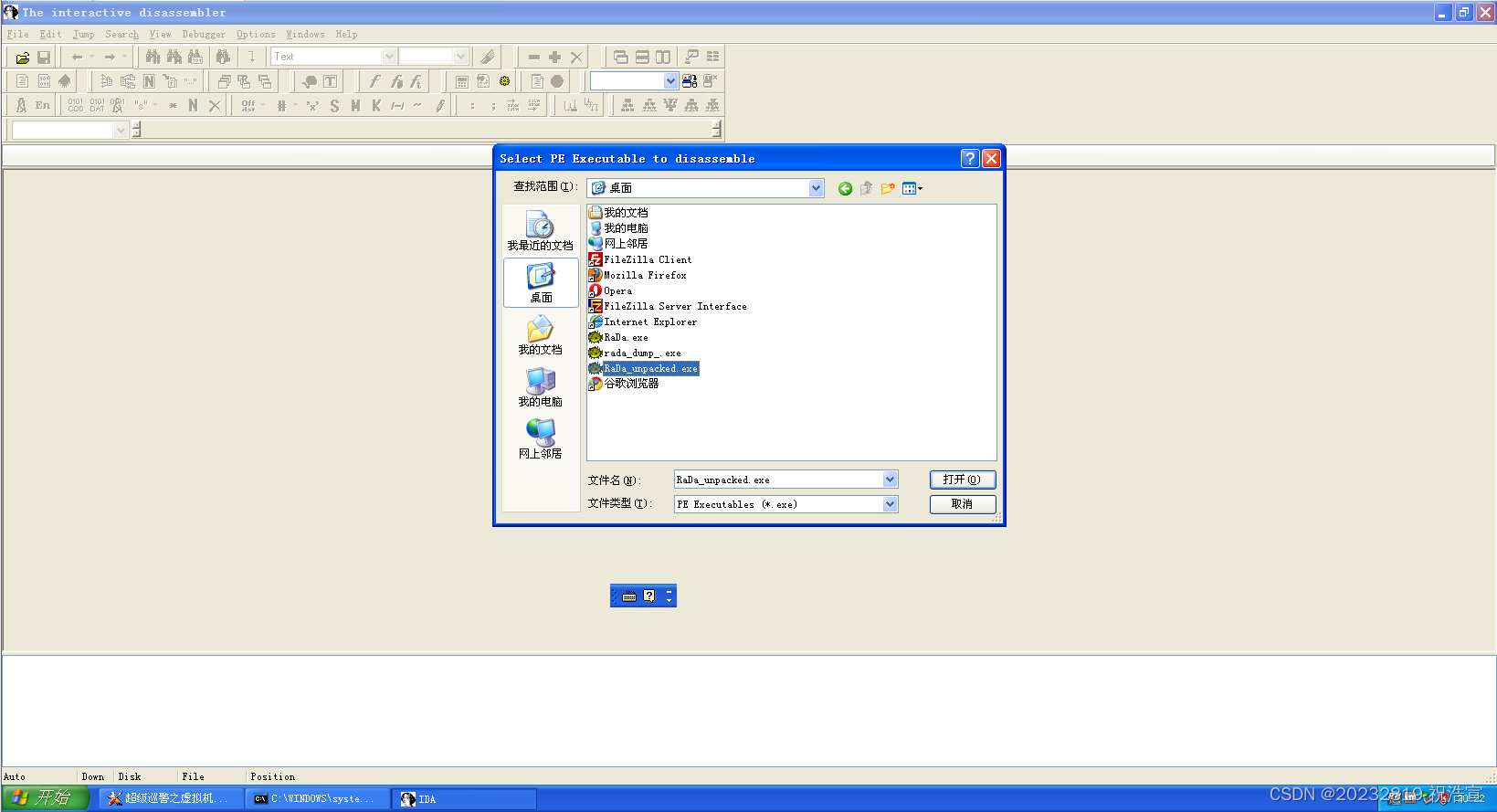Click the bold 'N' rename icon in third row
The image size is (1497, 812).
(x=193, y=106)
